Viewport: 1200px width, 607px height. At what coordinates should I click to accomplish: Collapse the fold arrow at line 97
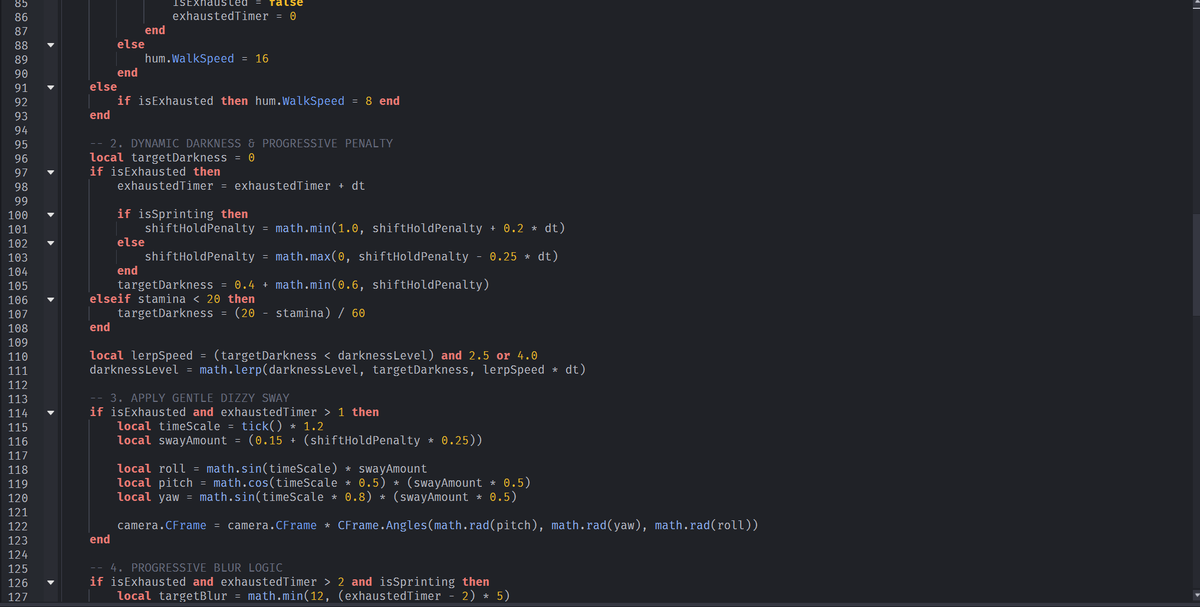pyautogui.click(x=49, y=172)
